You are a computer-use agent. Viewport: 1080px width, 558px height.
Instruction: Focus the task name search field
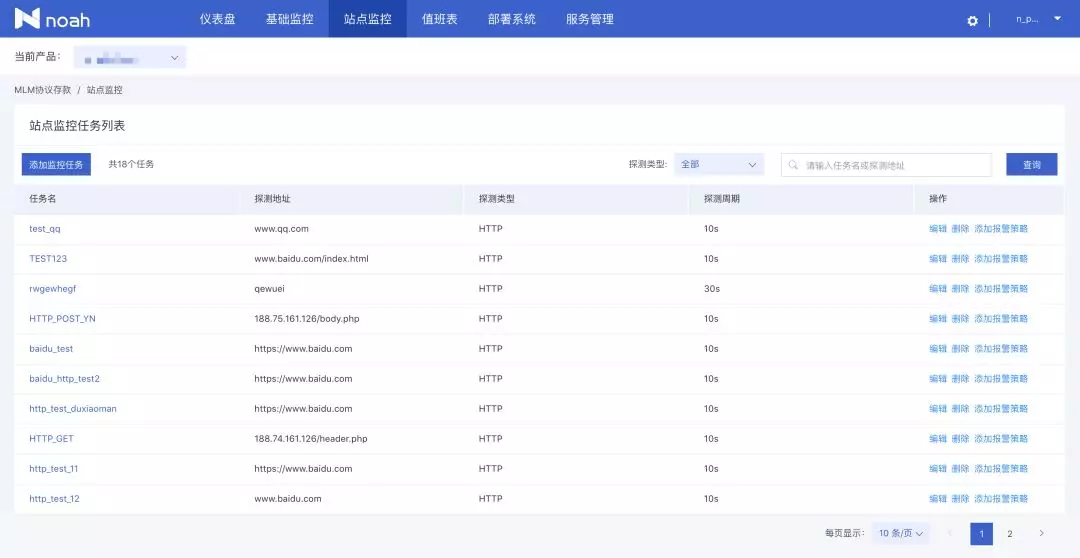(x=886, y=165)
